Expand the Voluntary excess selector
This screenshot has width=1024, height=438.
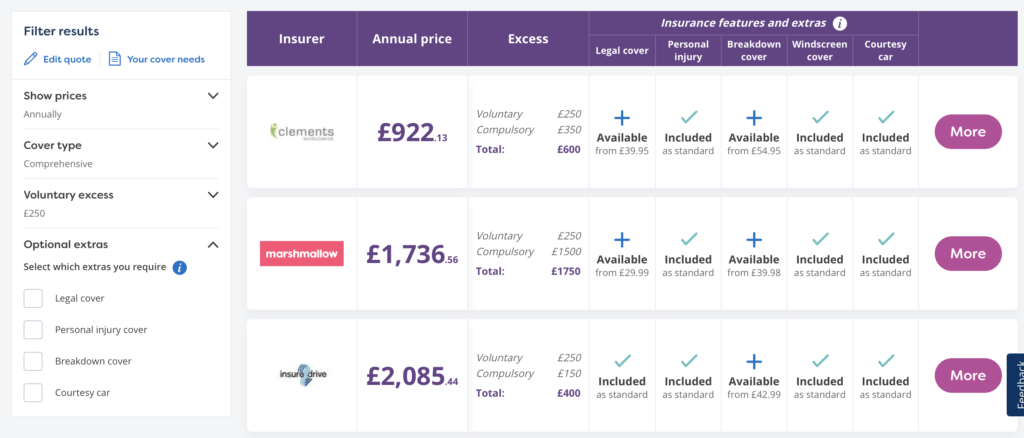[213, 195]
